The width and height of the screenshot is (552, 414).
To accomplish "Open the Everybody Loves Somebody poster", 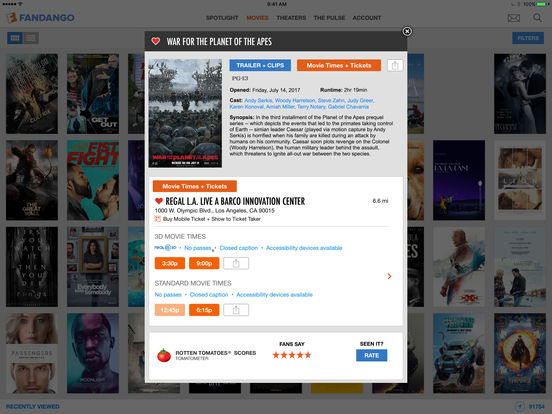I will pyautogui.click(x=93, y=267).
